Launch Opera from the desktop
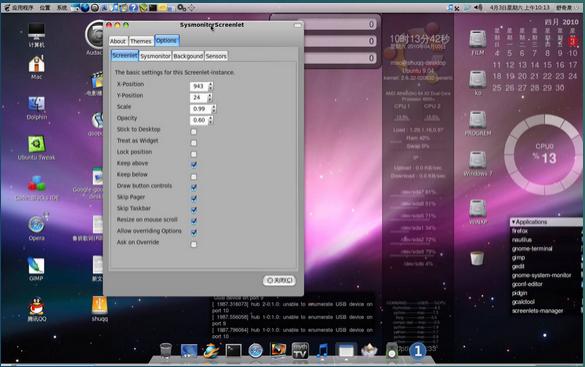585x367 pixels. (37, 225)
